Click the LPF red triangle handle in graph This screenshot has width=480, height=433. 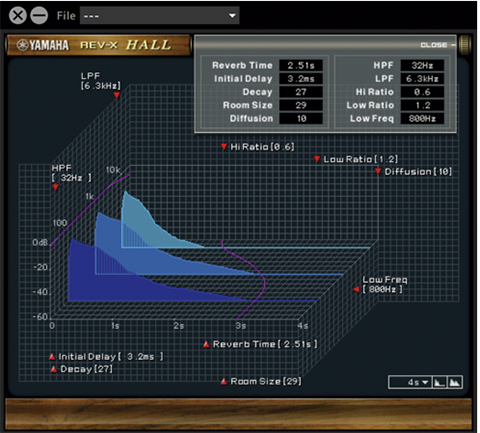coord(117,95)
